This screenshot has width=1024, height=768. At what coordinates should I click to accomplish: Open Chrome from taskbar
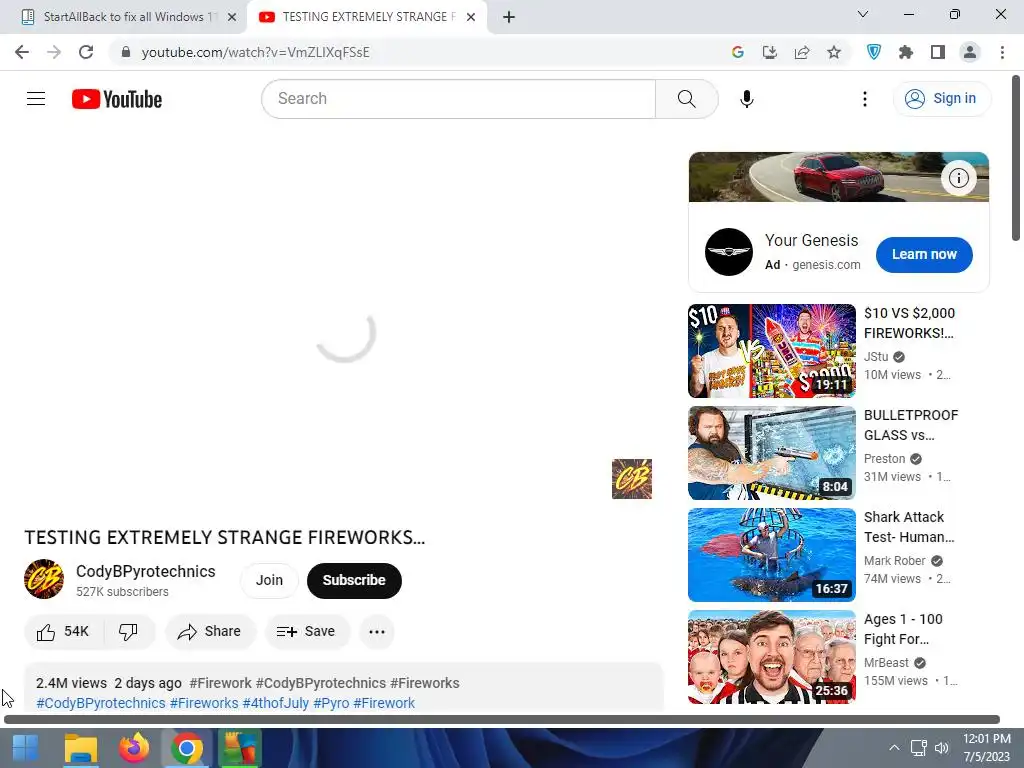[x=187, y=748]
